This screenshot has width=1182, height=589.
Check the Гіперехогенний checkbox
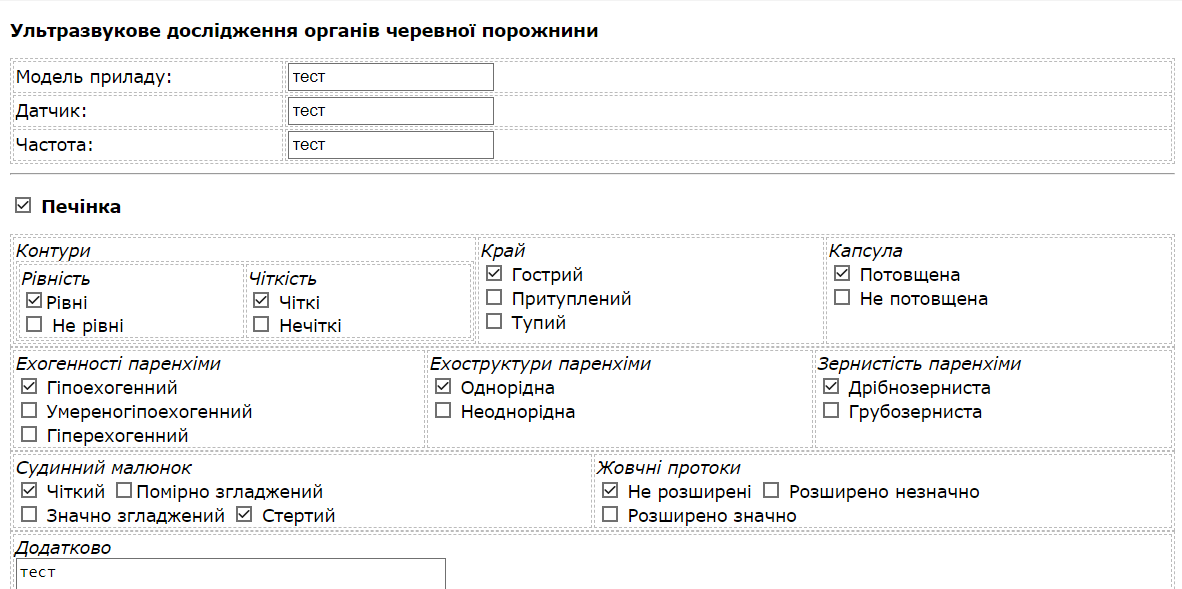click(29, 434)
